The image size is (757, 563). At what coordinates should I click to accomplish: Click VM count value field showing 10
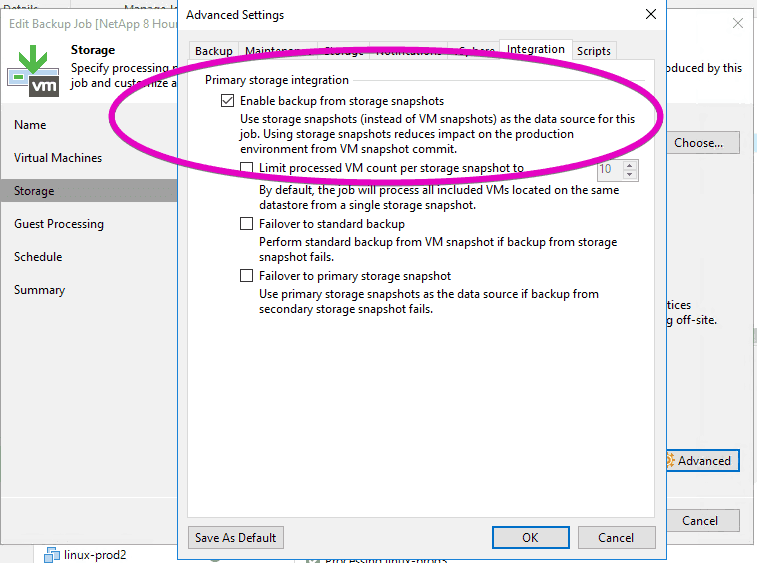click(x=610, y=169)
